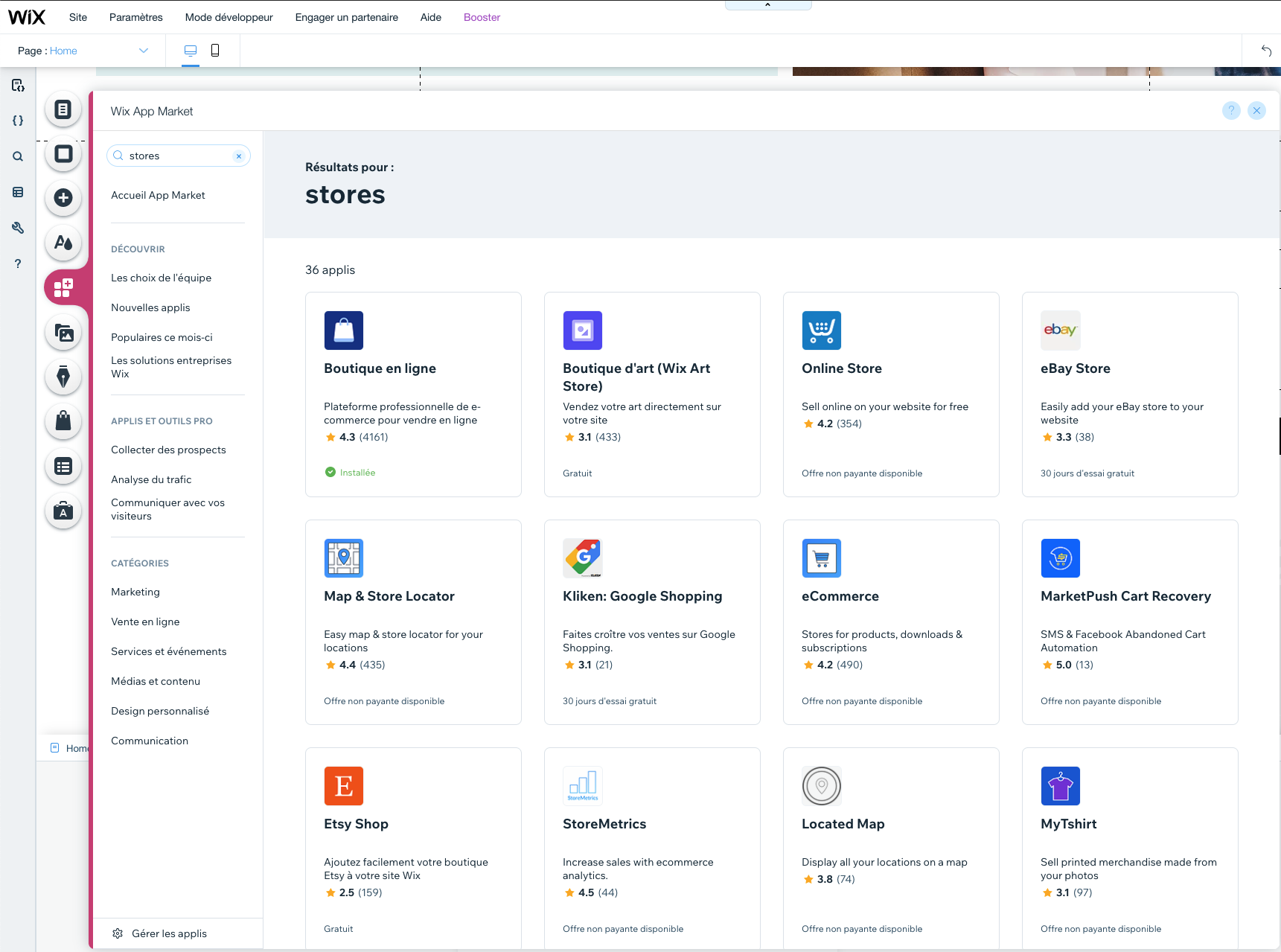This screenshot has width=1281, height=952.
Task: Click the Booster menu item
Action: pyautogui.click(x=482, y=17)
